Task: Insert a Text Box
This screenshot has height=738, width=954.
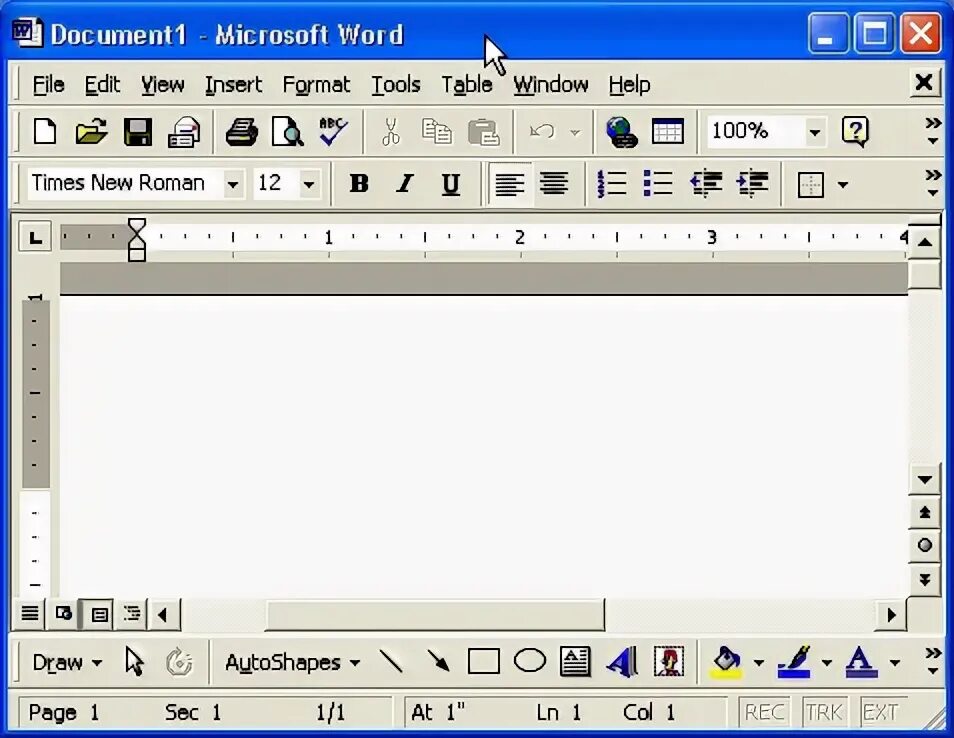Action: (575, 661)
